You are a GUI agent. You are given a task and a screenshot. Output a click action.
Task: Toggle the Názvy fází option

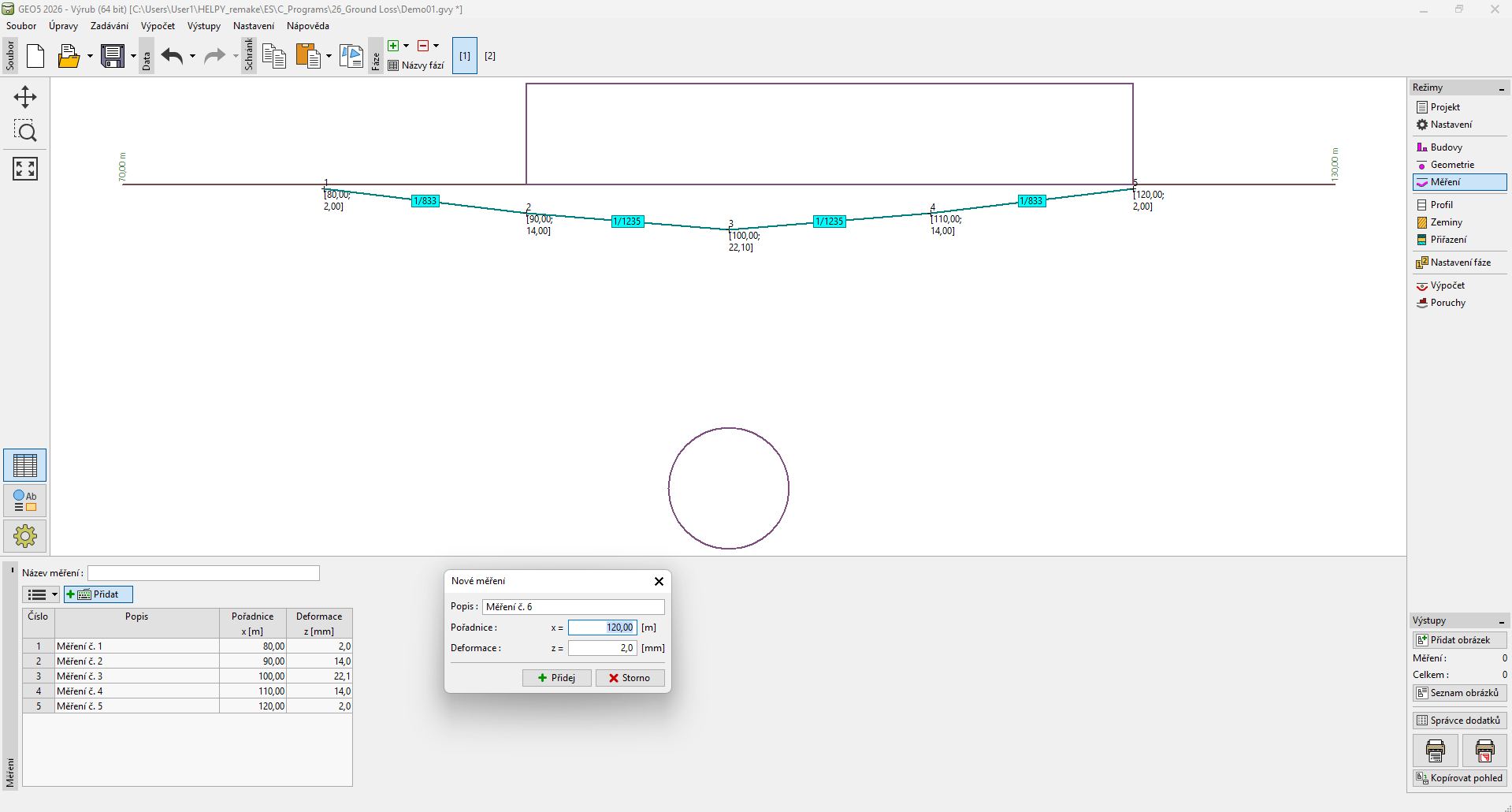pyautogui.click(x=416, y=65)
